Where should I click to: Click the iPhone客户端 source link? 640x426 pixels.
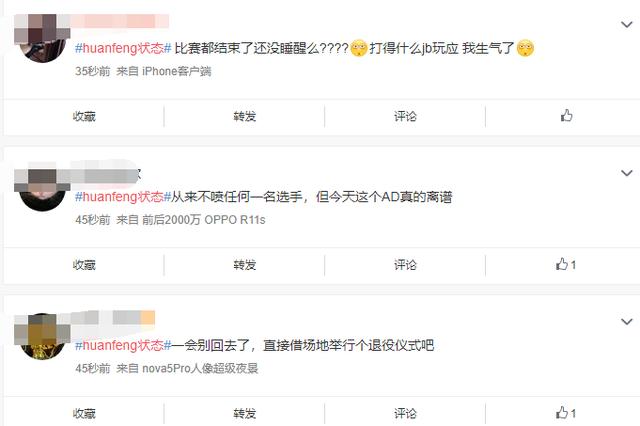pos(176,71)
